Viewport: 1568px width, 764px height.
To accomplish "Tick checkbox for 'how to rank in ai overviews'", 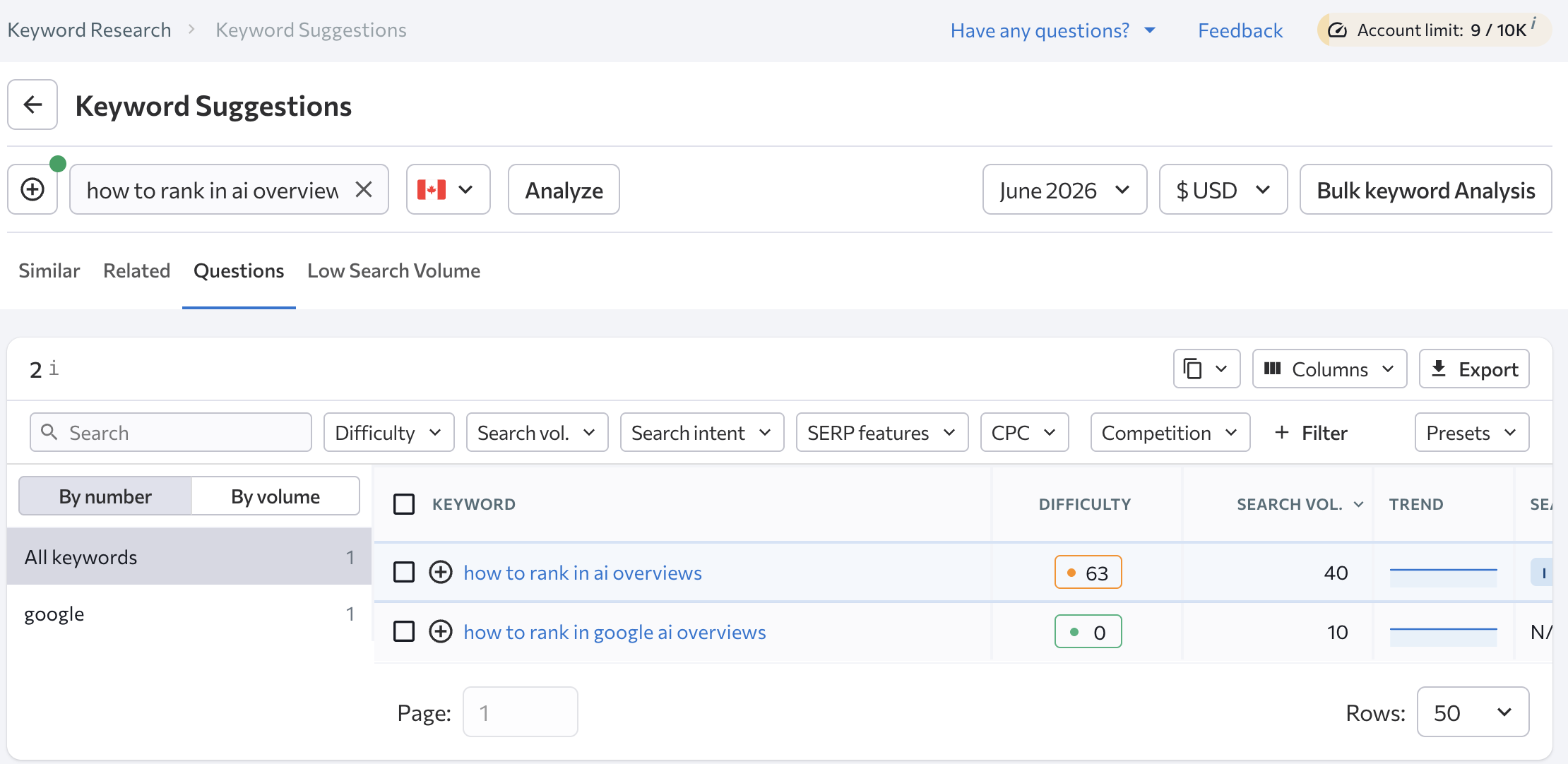I will pyautogui.click(x=404, y=572).
